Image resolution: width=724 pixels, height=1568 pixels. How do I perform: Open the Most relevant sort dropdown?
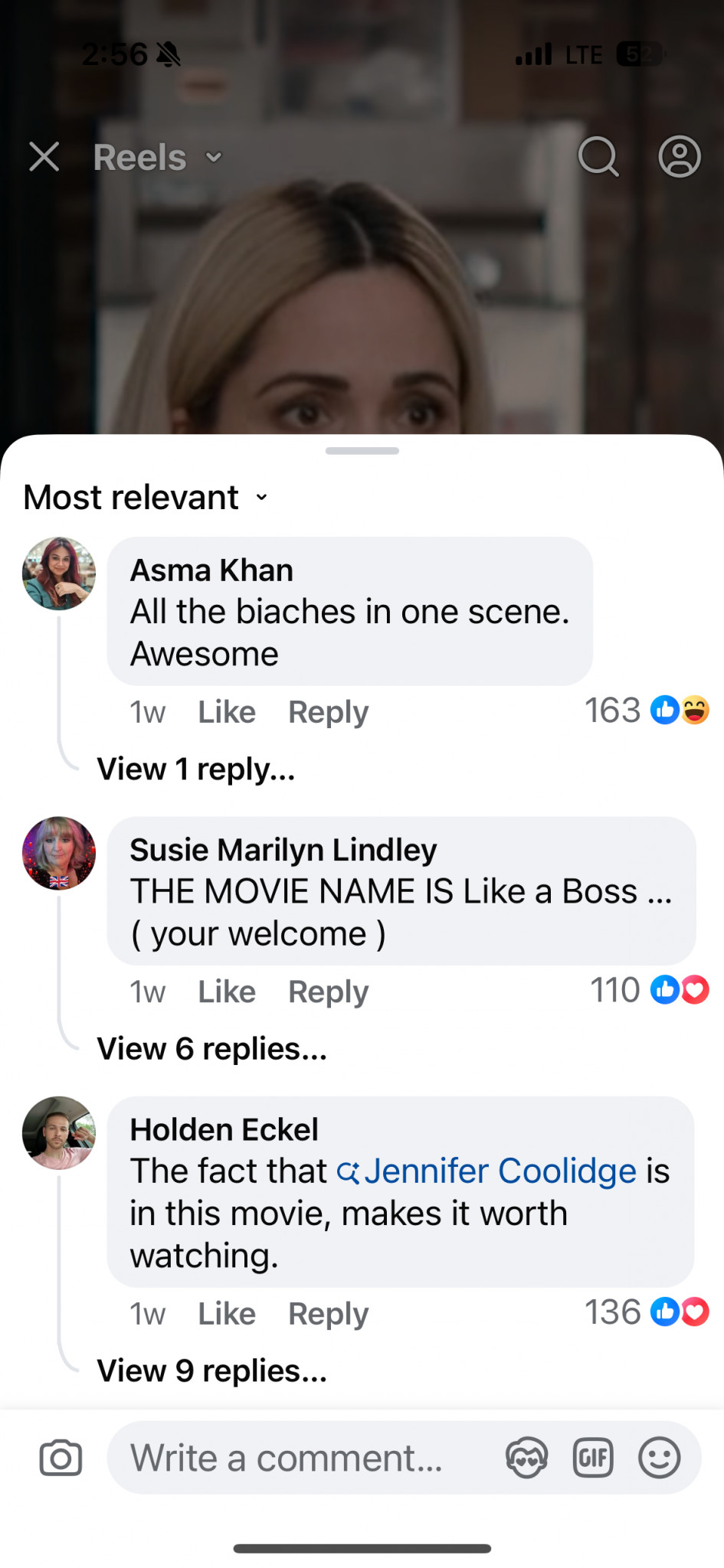pos(146,498)
